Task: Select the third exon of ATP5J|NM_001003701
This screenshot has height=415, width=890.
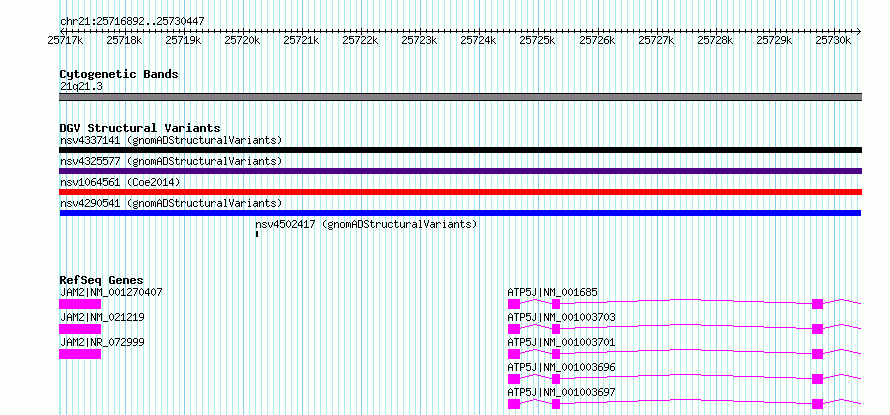Action: (x=817, y=354)
